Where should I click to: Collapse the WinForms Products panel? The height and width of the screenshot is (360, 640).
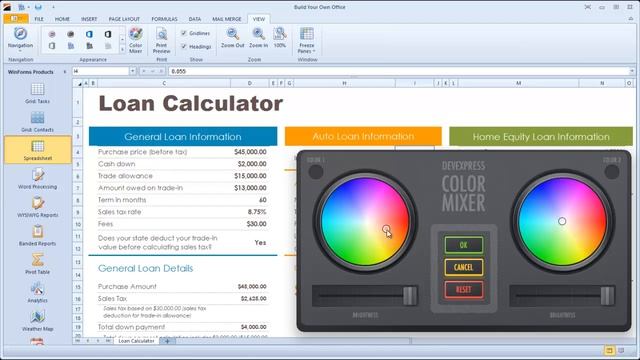click(64, 72)
